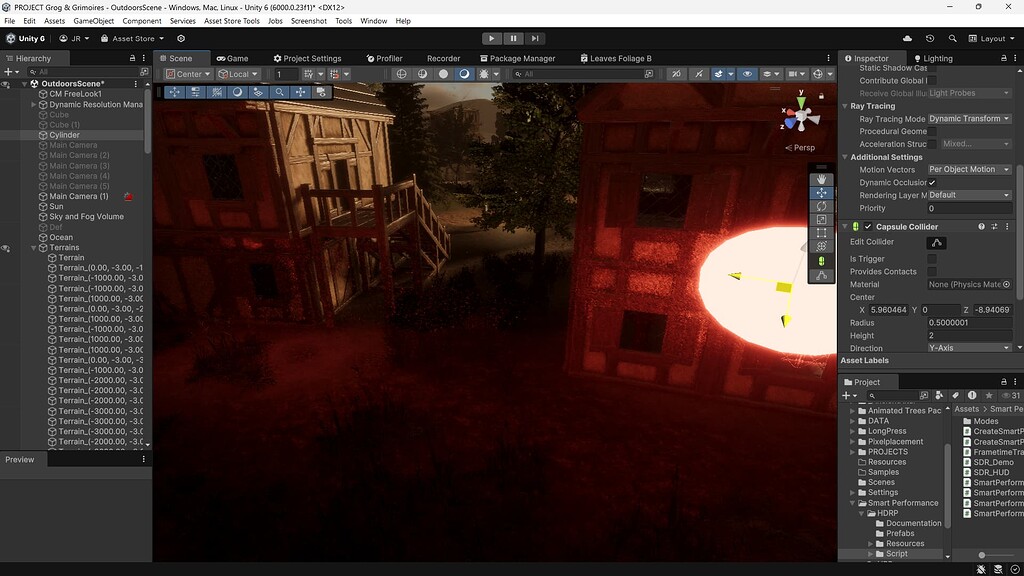Image resolution: width=1024 pixels, height=576 pixels.
Task: Open the Motion Vectors dropdown
Action: pos(965,169)
